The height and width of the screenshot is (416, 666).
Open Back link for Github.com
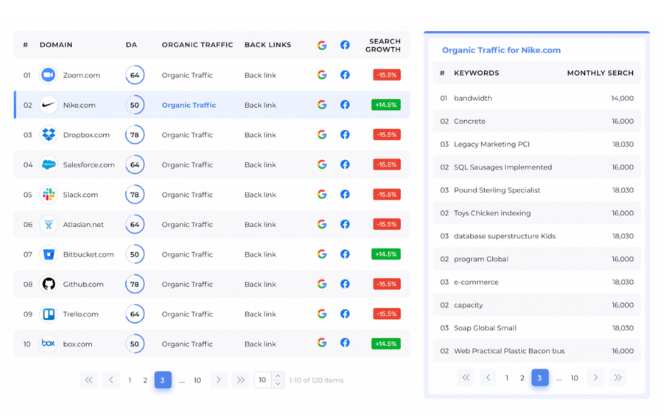[260, 284]
